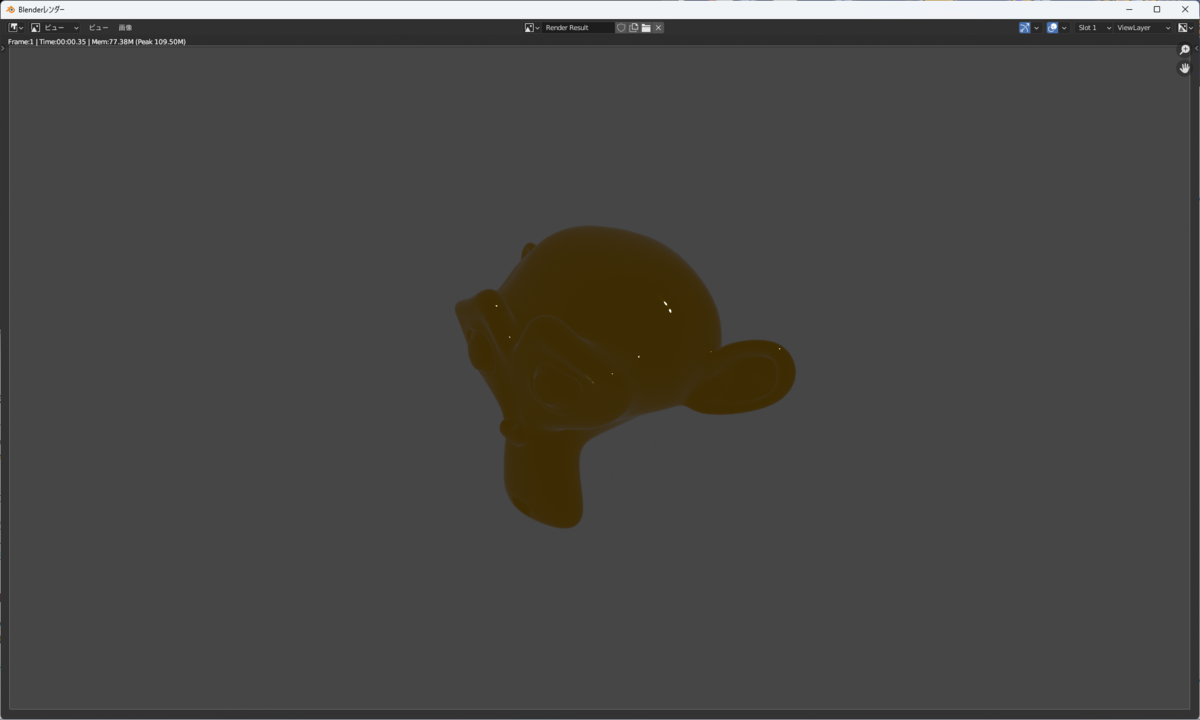1200x720 pixels.
Task: Open the editor type selector
Action: pyautogui.click(x=16, y=28)
